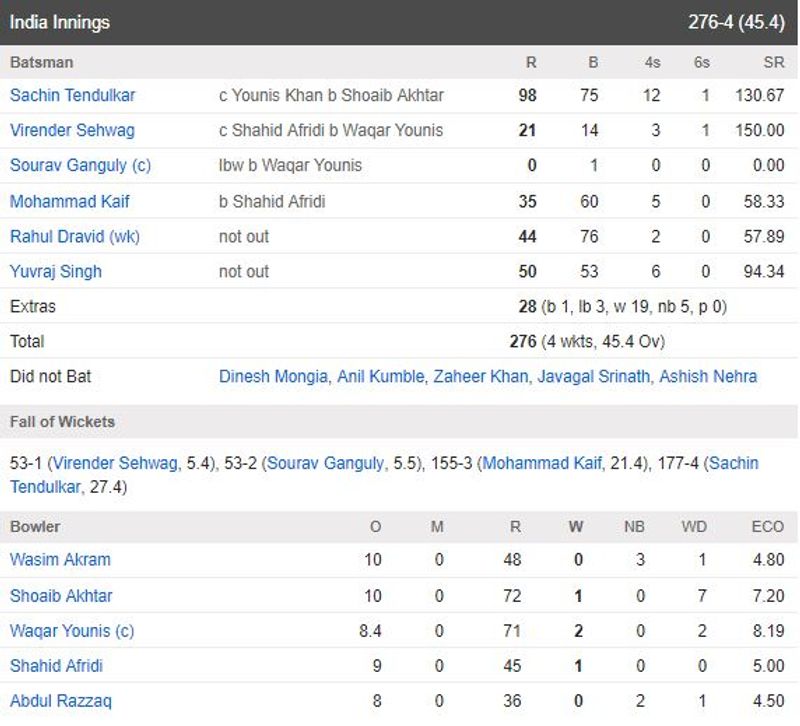800x726 pixels.
Task: Click Anil Kumble in Did not Bat
Action: [380, 377]
